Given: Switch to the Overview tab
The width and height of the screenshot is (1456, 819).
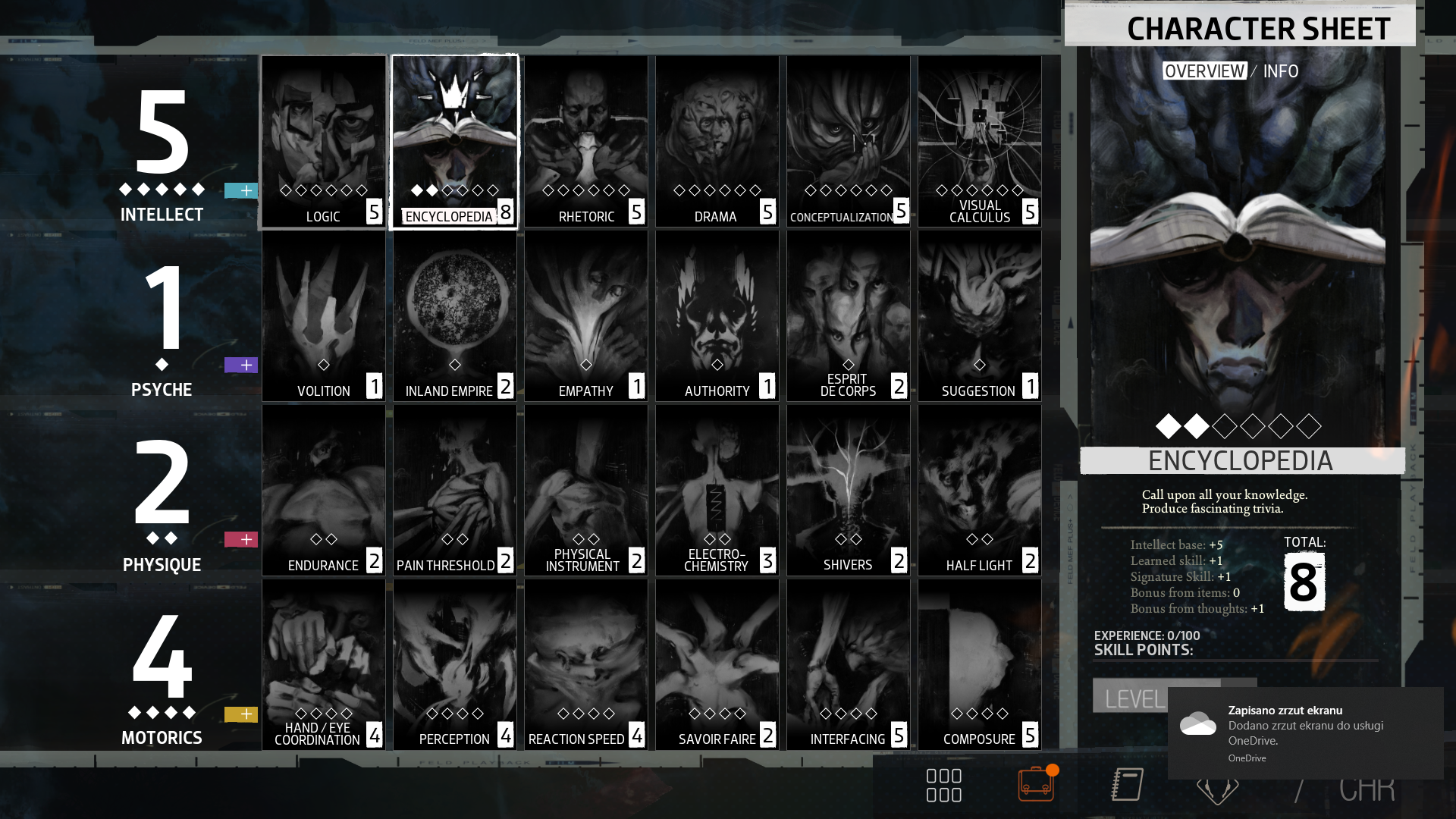Looking at the screenshot, I should 1204,71.
